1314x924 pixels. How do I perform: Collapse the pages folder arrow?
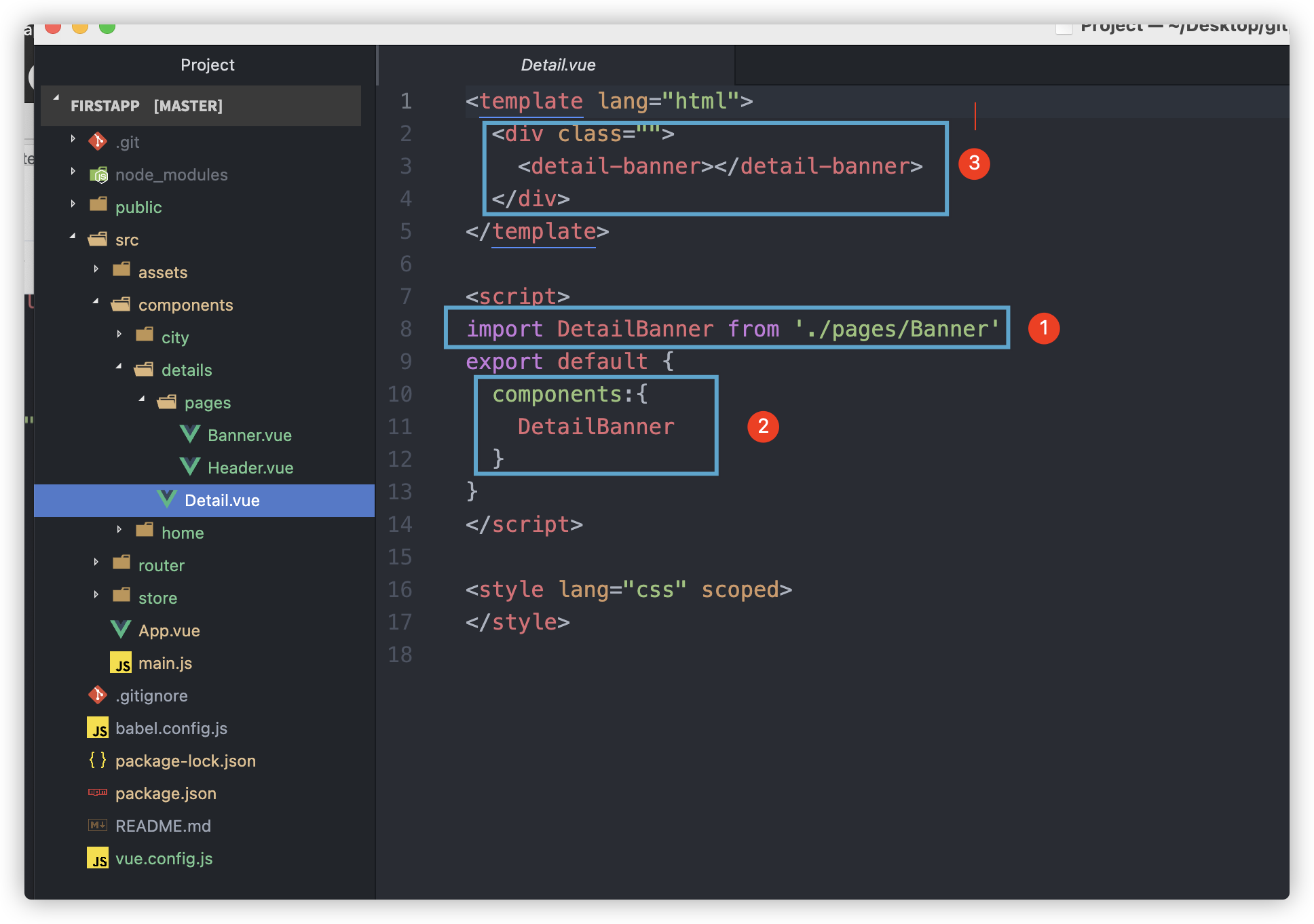[142, 399]
